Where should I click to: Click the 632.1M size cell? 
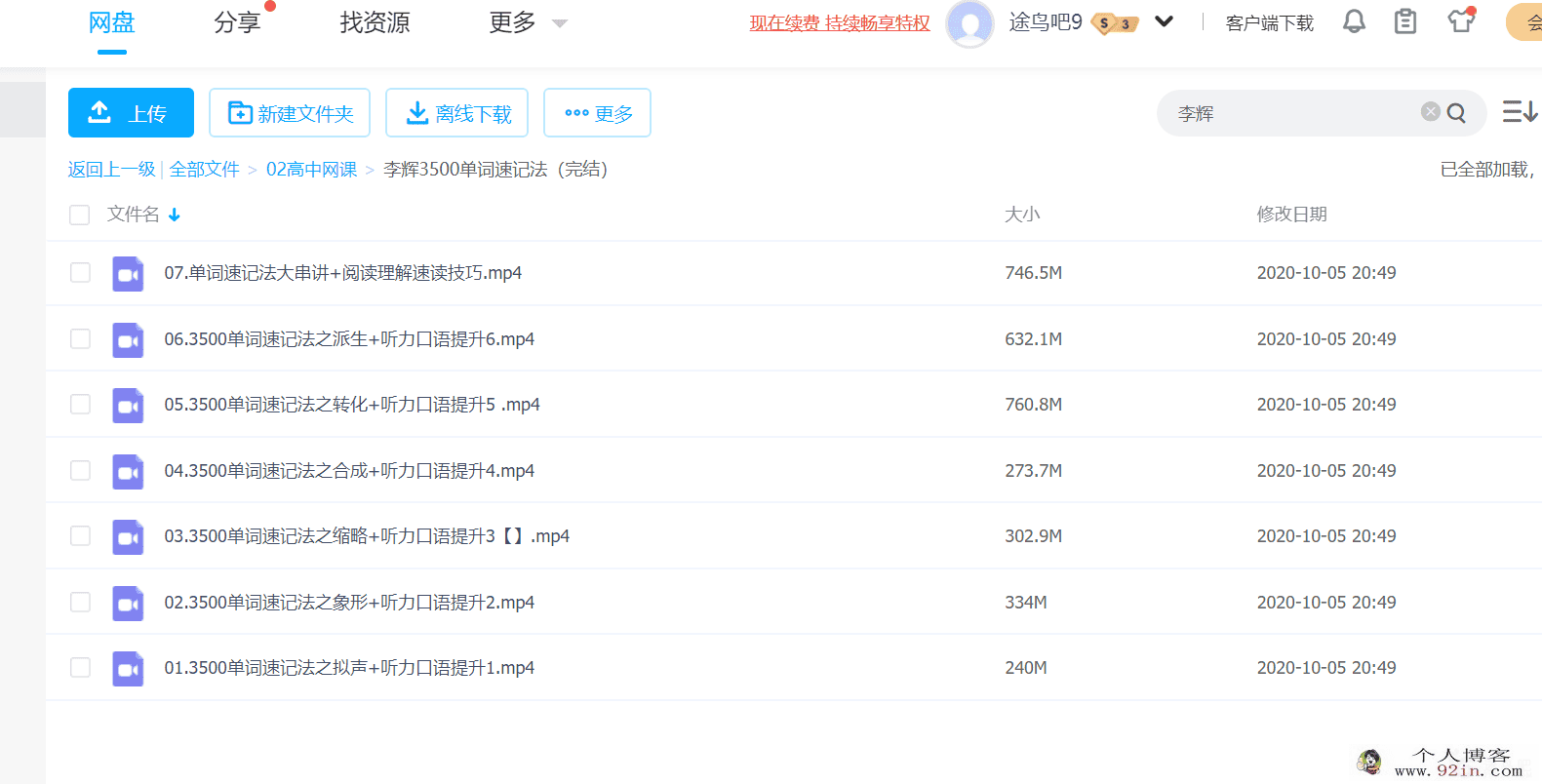click(1034, 339)
